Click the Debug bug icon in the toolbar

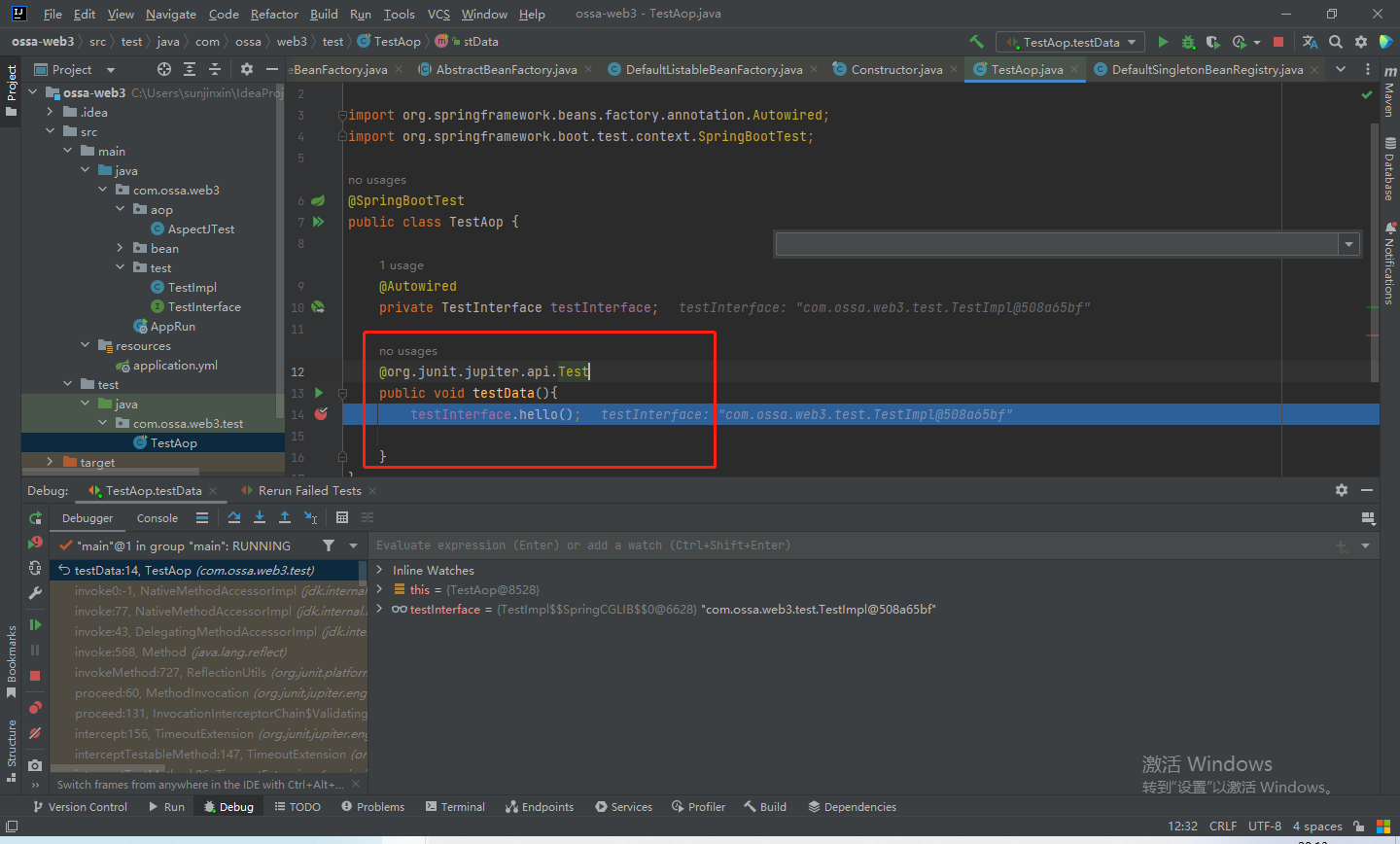(1188, 42)
